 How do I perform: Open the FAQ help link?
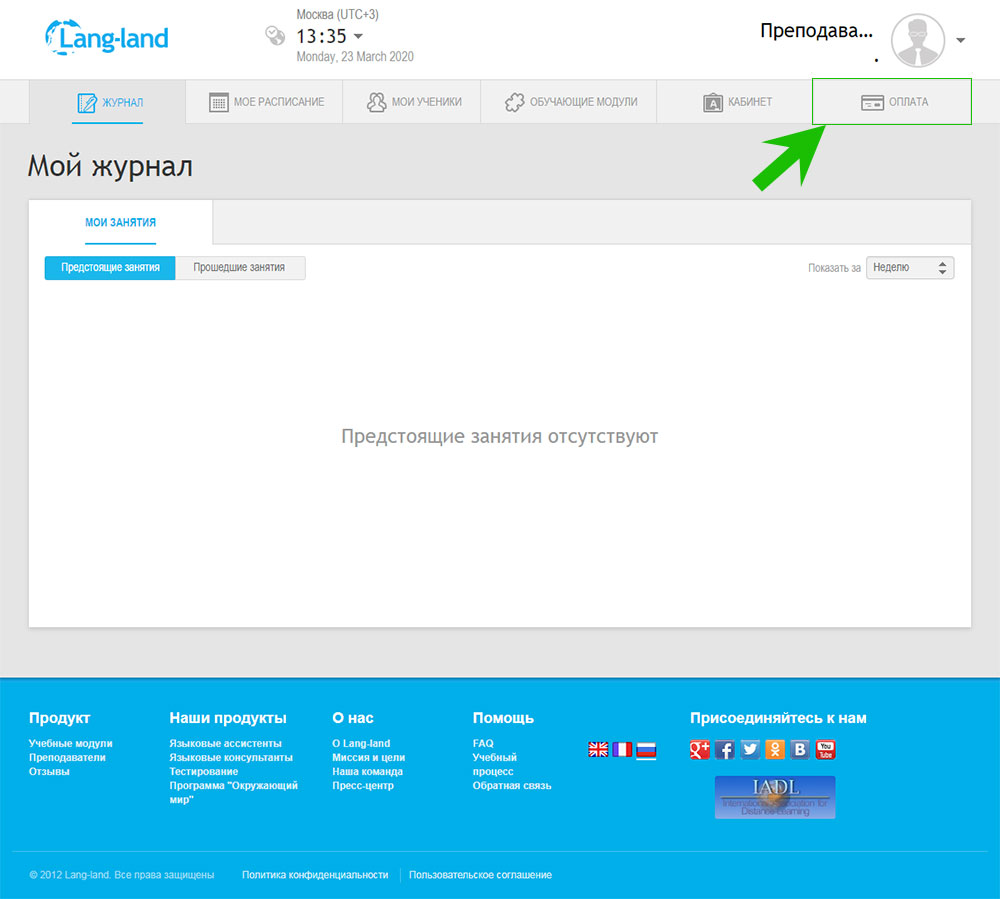click(x=483, y=744)
